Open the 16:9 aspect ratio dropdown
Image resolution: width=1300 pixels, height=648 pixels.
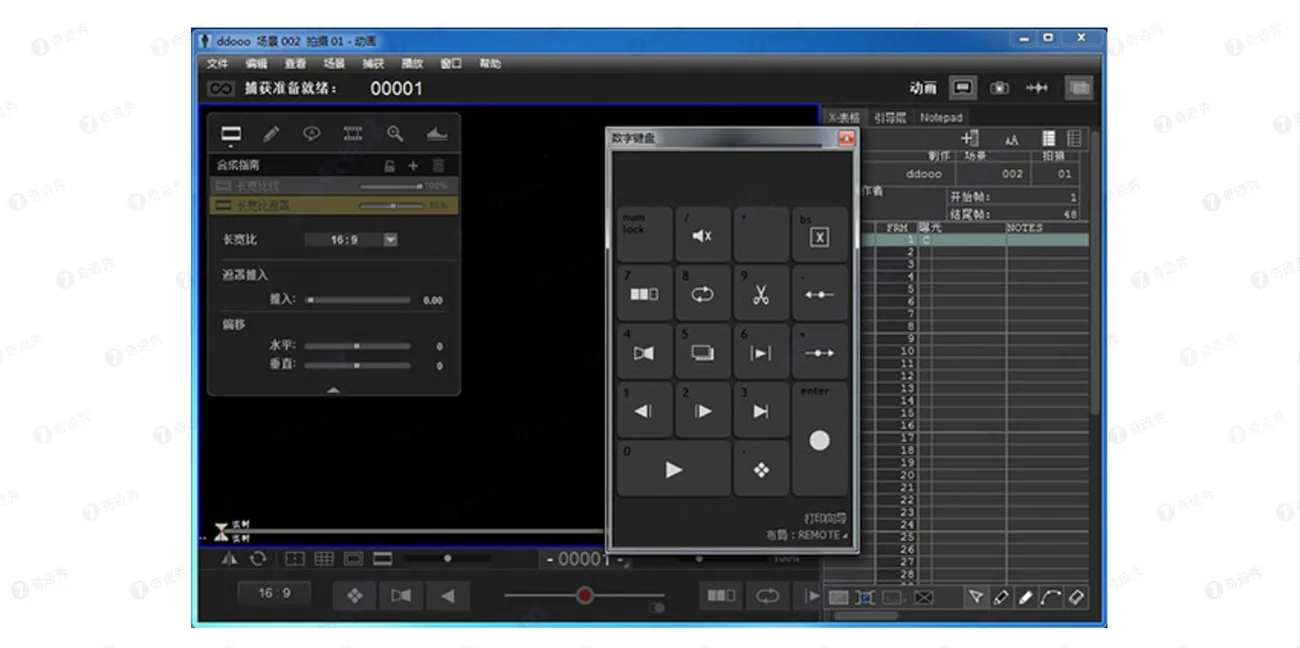(x=390, y=239)
